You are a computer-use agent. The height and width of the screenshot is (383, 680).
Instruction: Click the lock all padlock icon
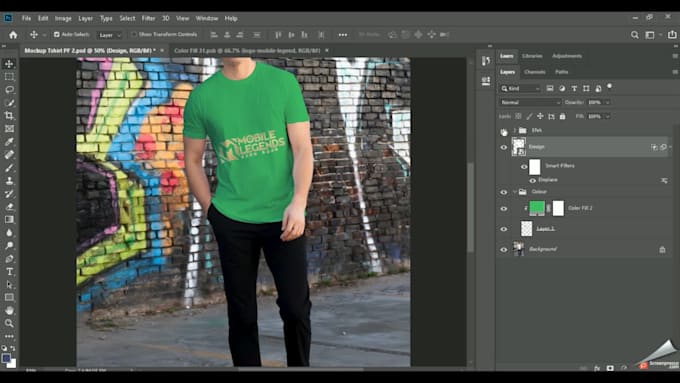click(x=562, y=116)
